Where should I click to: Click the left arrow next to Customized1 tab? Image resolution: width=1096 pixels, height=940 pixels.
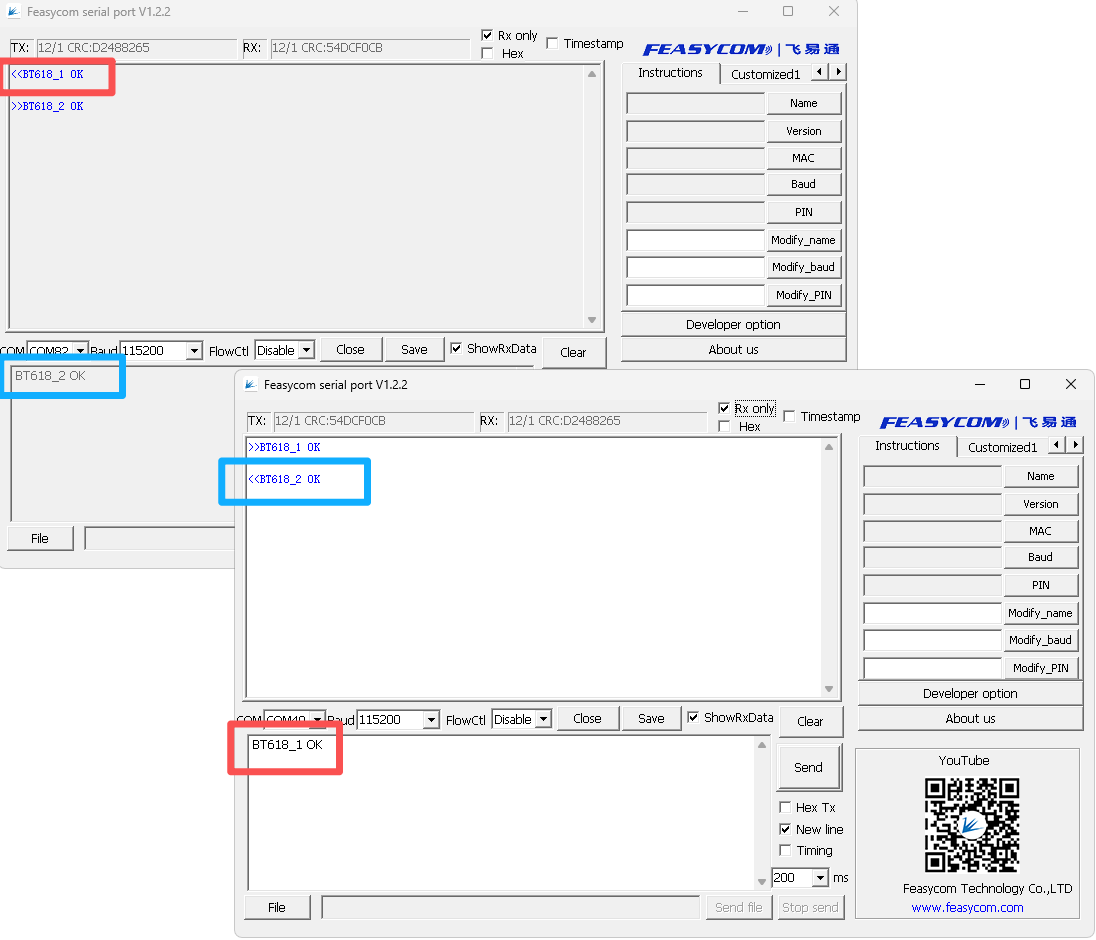(x=1056, y=445)
